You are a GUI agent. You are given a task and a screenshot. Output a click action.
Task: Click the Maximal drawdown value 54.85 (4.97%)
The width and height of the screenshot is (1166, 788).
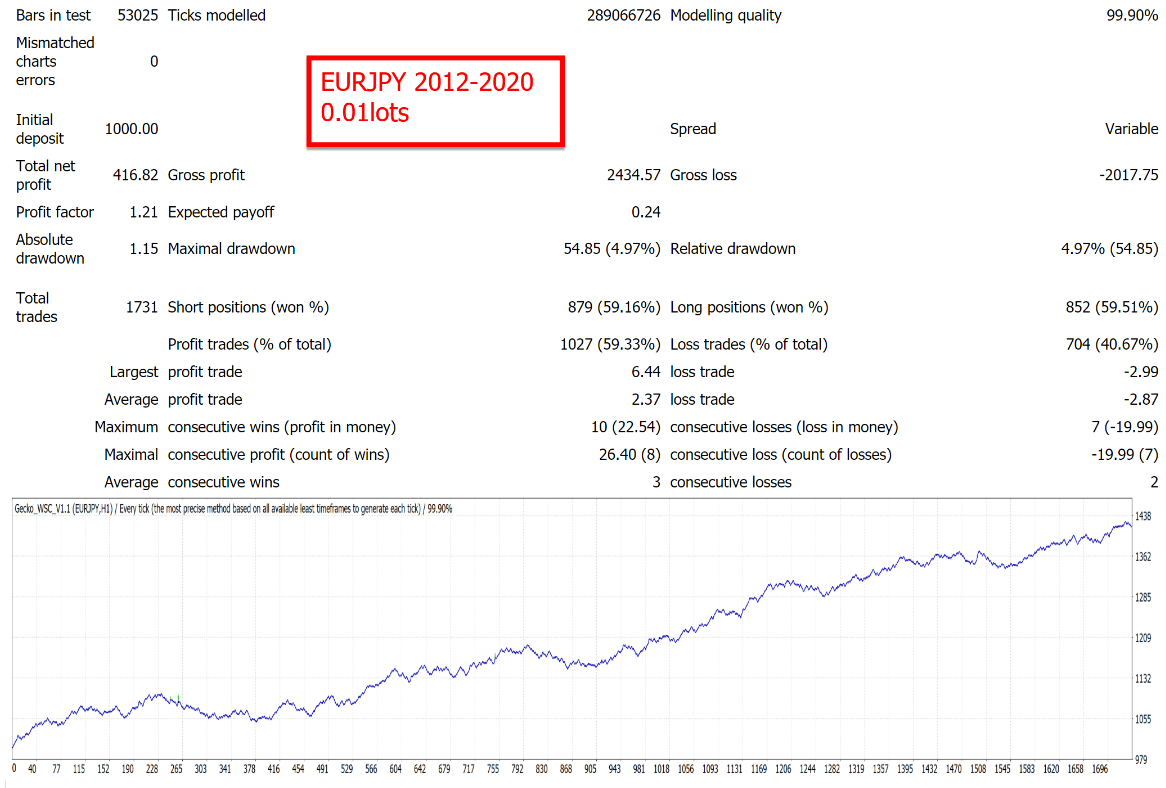click(x=611, y=249)
